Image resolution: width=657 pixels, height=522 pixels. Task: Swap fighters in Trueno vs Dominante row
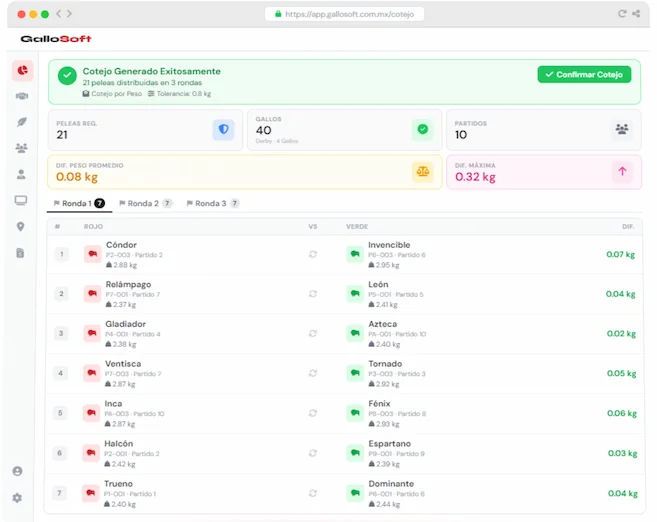(x=313, y=493)
